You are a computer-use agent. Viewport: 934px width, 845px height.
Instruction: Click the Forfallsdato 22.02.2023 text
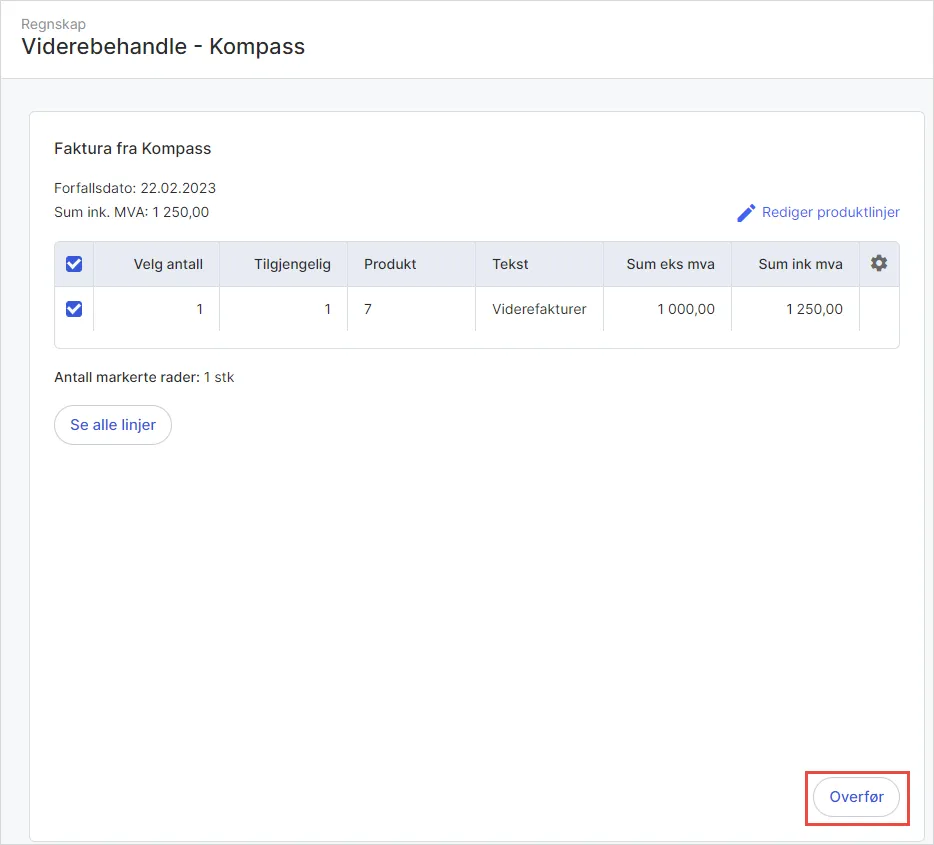click(x=135, y=188)
